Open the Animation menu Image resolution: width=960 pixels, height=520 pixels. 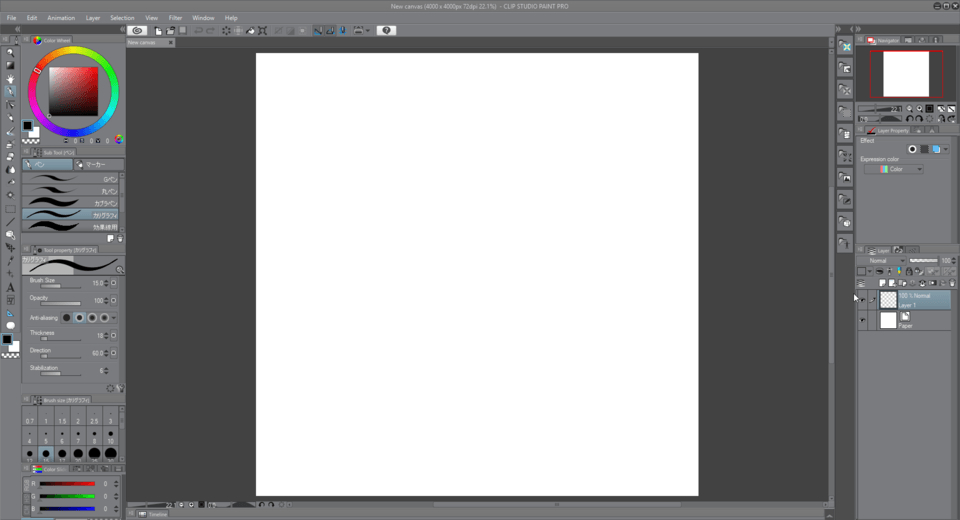tap(61, 18)
